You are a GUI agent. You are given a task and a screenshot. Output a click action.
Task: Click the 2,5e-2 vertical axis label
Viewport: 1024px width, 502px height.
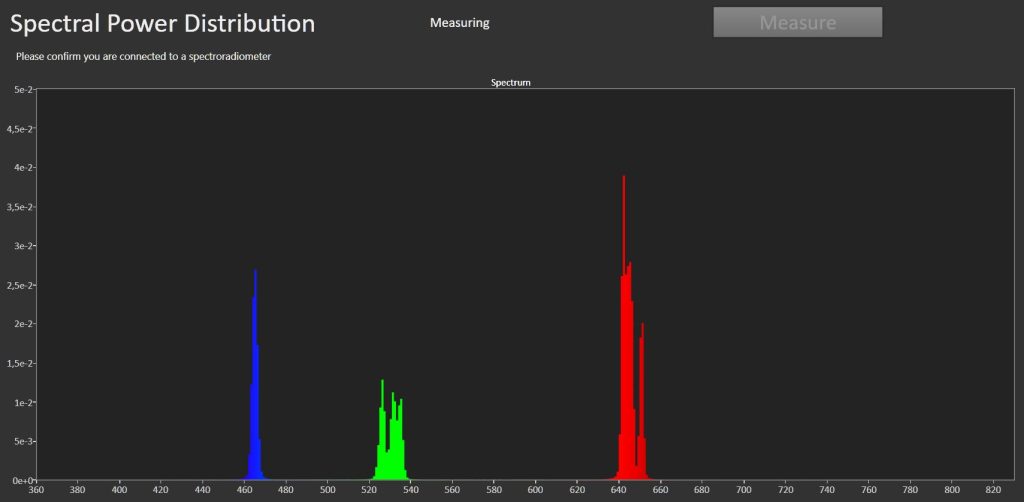tap(19, 285)
